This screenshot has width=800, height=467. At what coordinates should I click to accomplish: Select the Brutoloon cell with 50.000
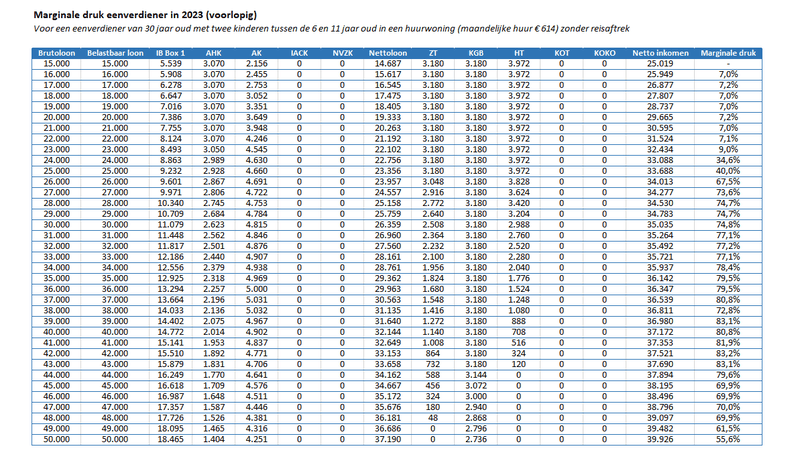point(56,439)
